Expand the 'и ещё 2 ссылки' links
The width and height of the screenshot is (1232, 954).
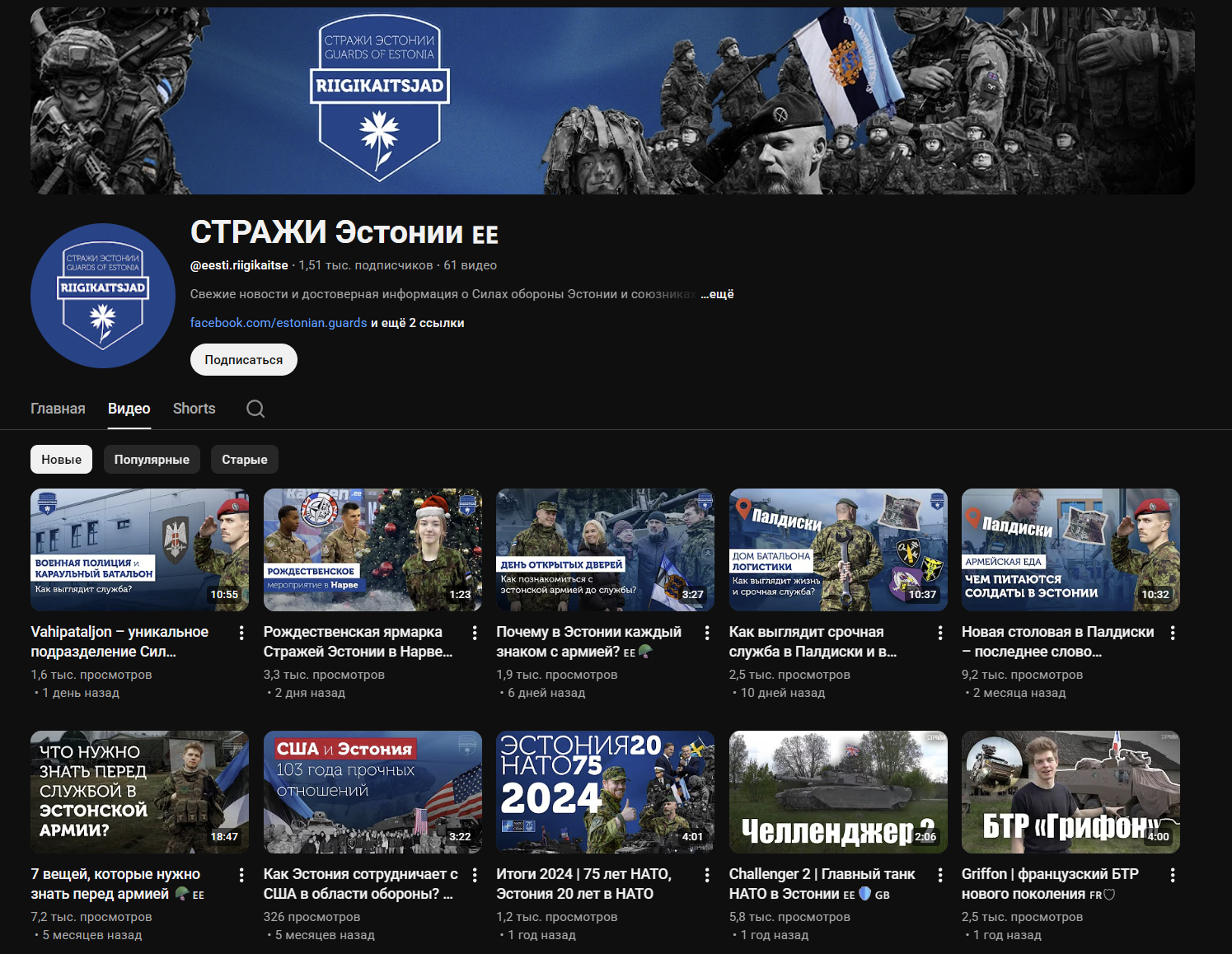pyautogui.click(x=418, y=323)
